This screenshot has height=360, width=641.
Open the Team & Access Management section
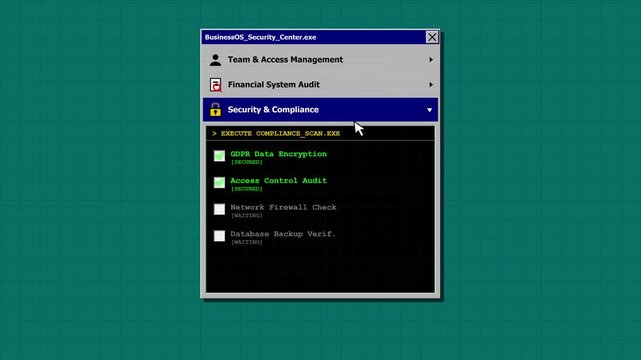click(320, 60)
